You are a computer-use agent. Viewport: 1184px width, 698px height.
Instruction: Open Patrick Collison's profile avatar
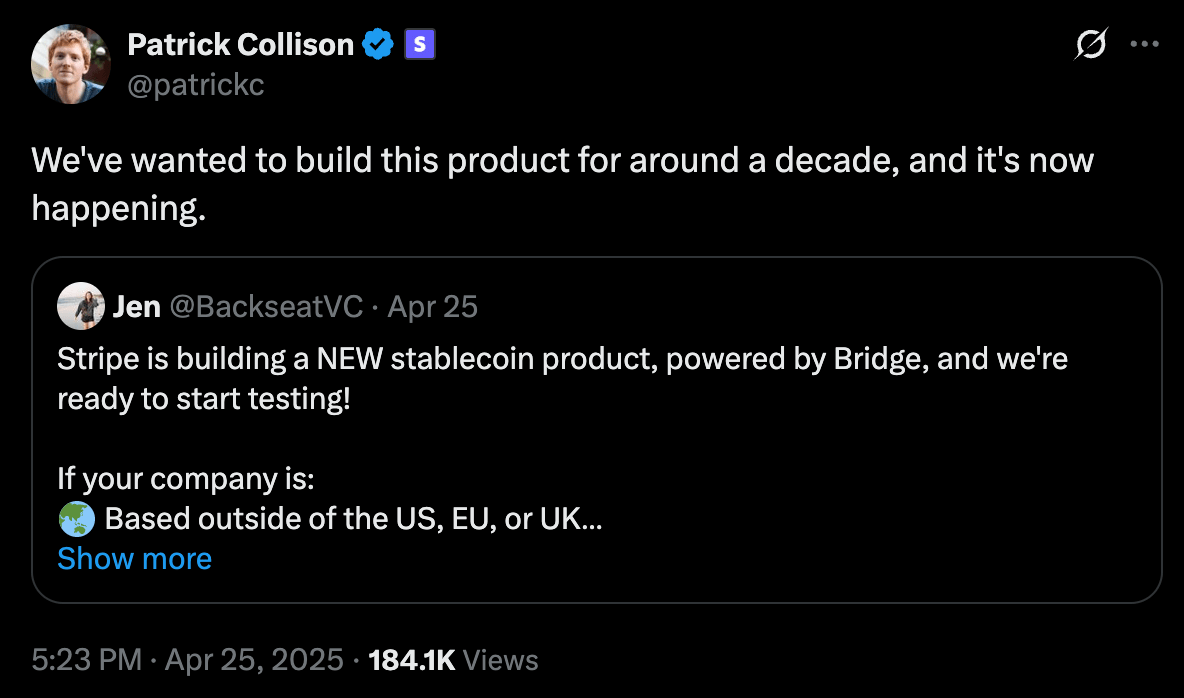click(x=72, y=63)
